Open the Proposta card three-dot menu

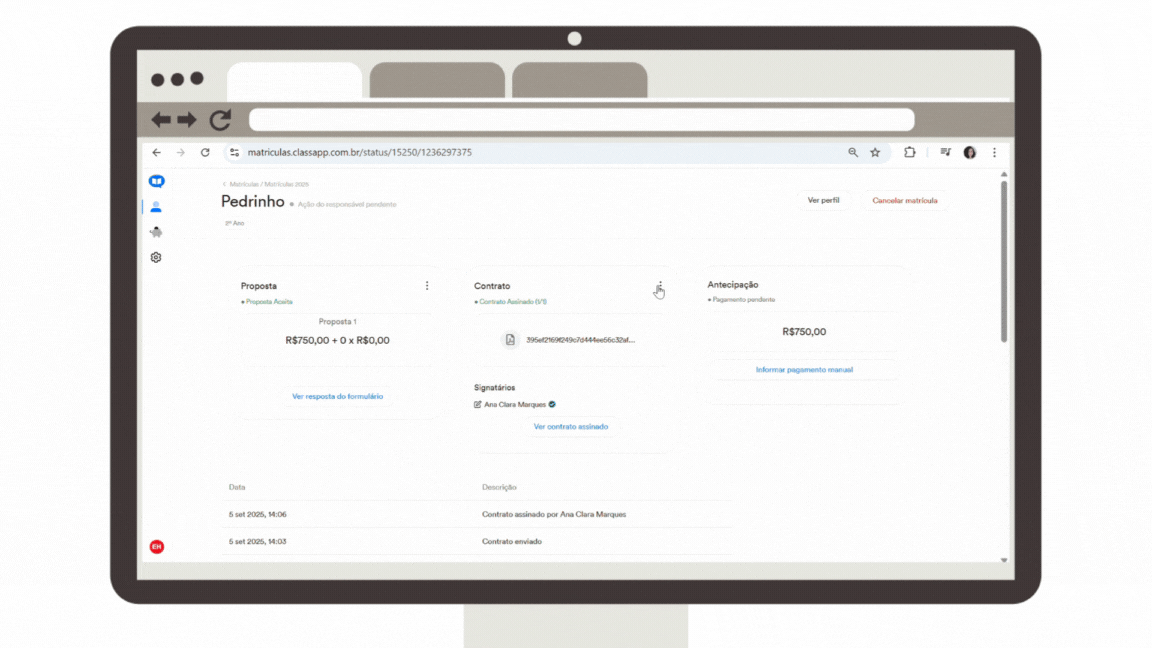click(427, 286)
